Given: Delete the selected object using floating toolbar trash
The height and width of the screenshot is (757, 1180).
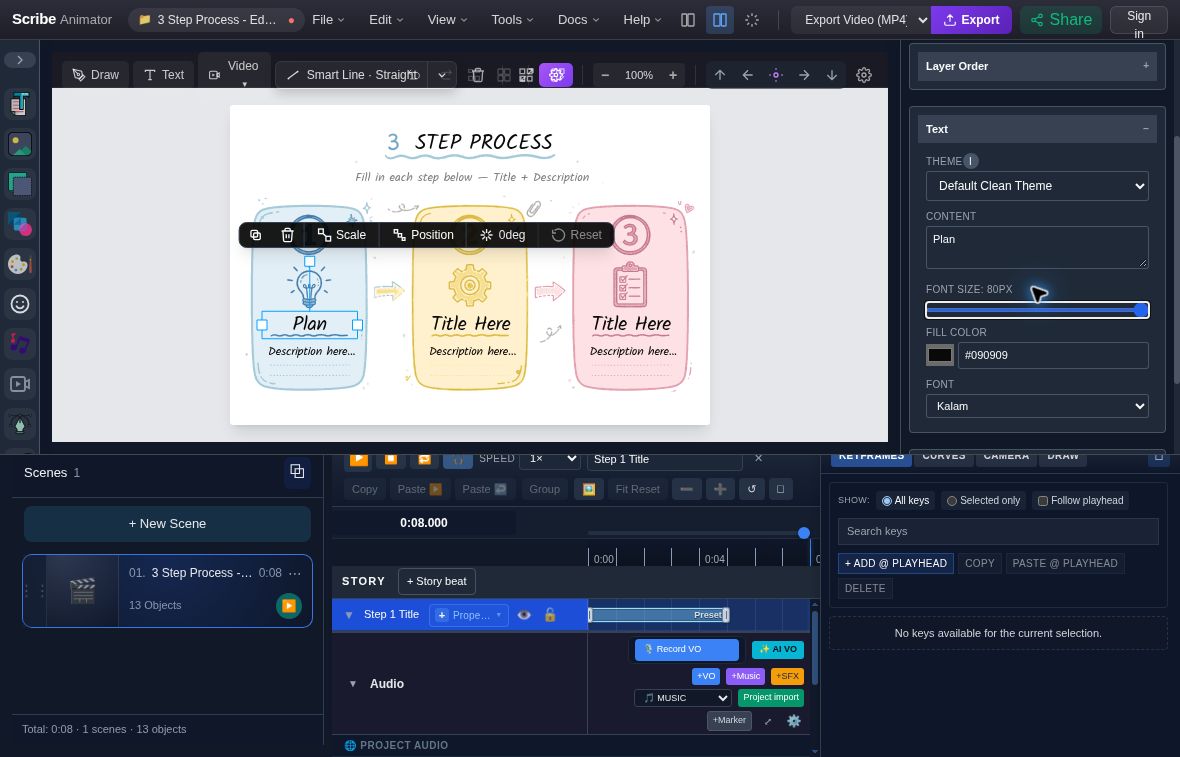Looking at the screenshot, I should [x=287, y=235].
